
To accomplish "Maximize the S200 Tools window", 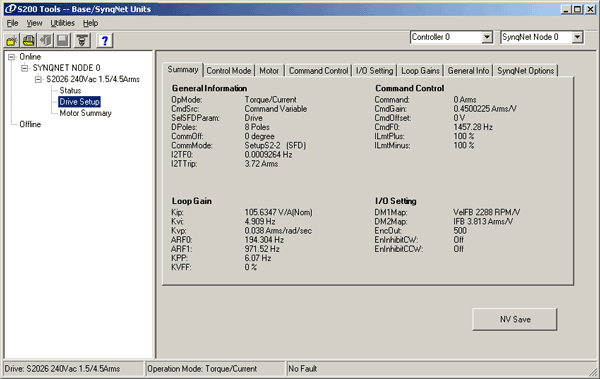I will [x=578, y=9].
